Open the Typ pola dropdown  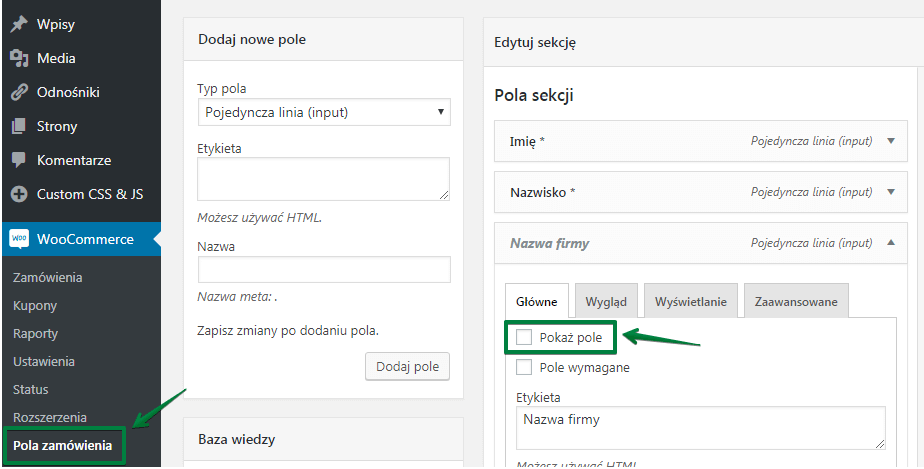[324, 112]
